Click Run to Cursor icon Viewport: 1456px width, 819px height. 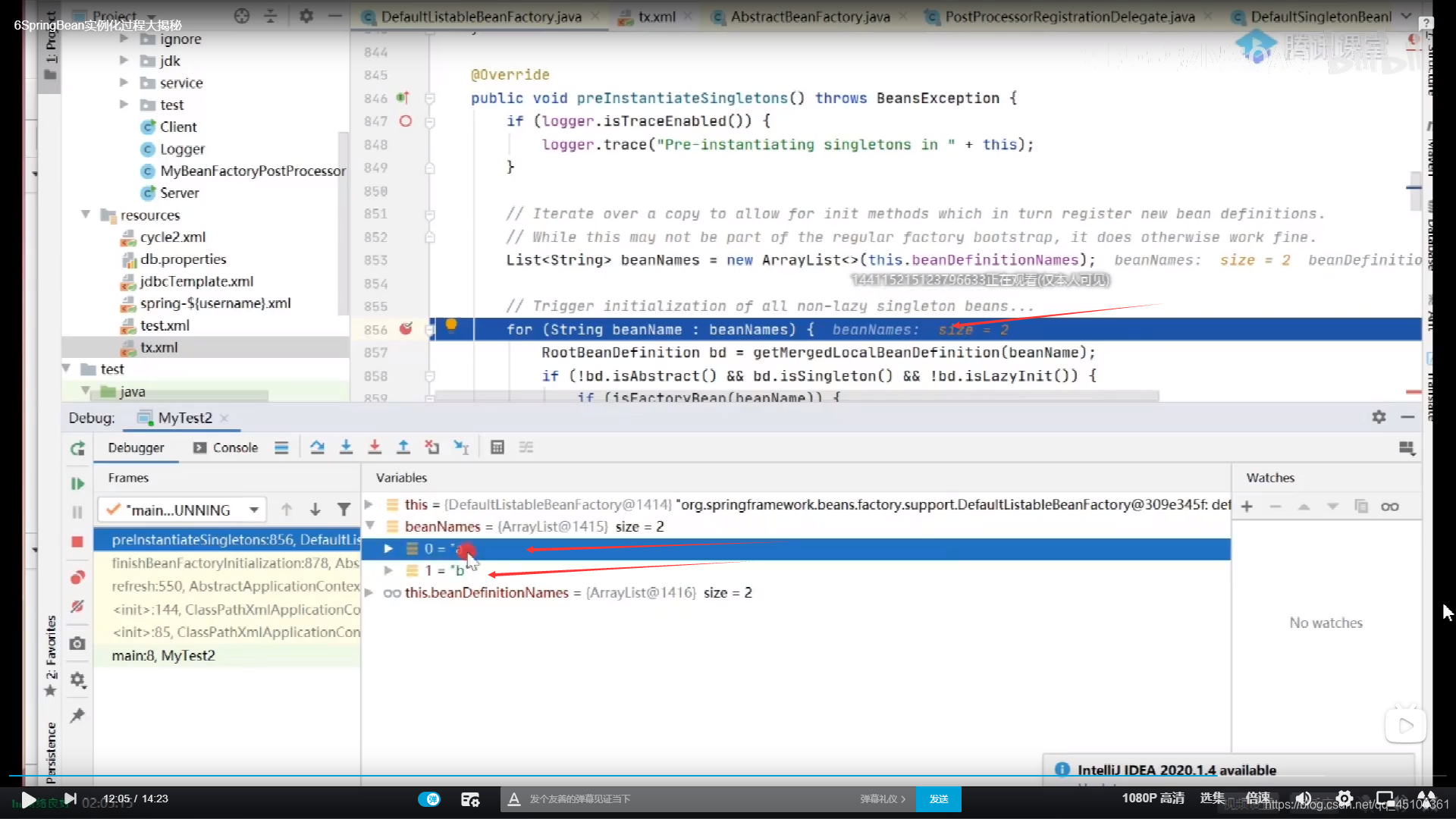461,447
